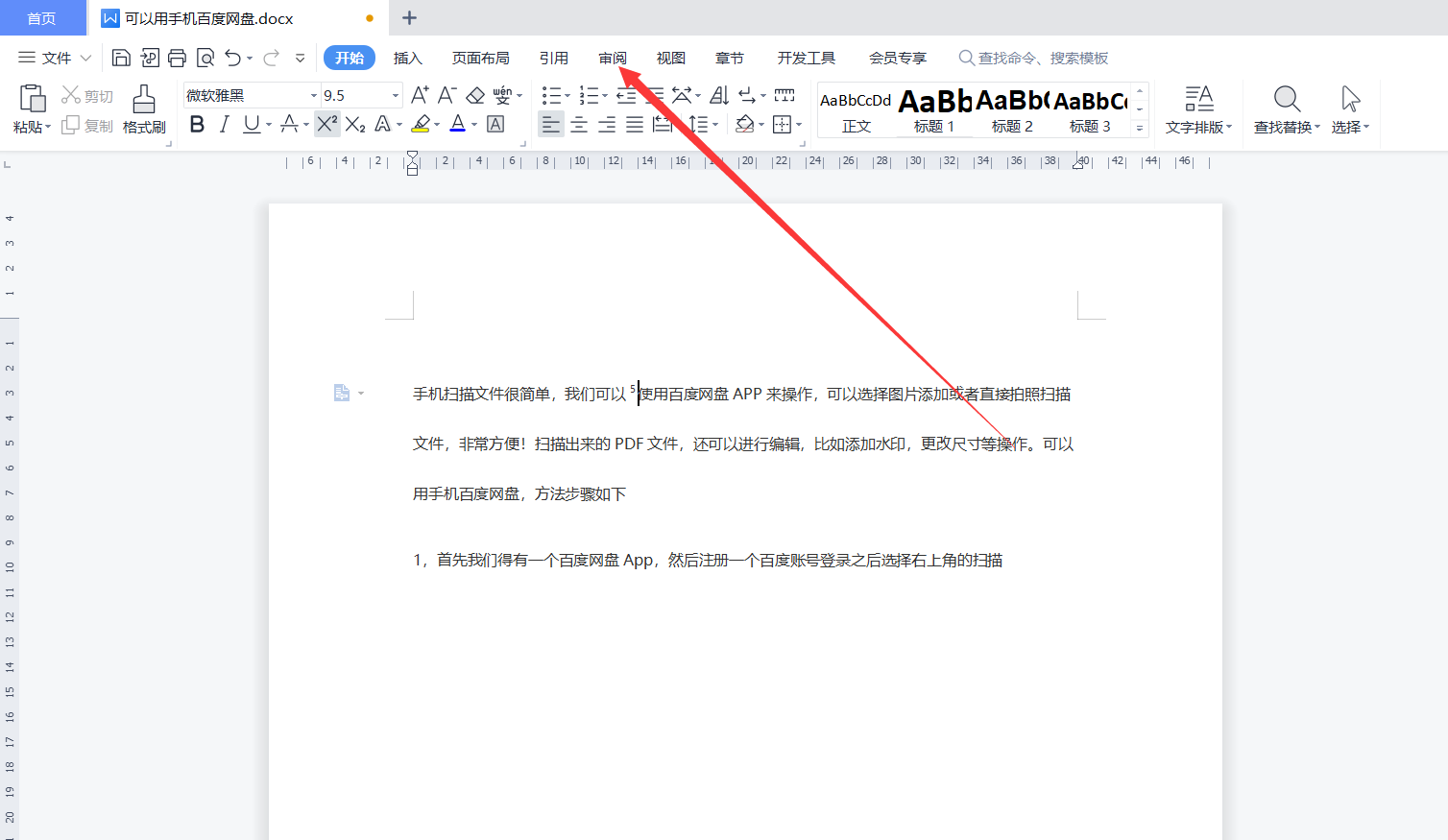Screen dimensions: 1448x840
Task: Open the View (视图) tab
Action: point(670,58)
